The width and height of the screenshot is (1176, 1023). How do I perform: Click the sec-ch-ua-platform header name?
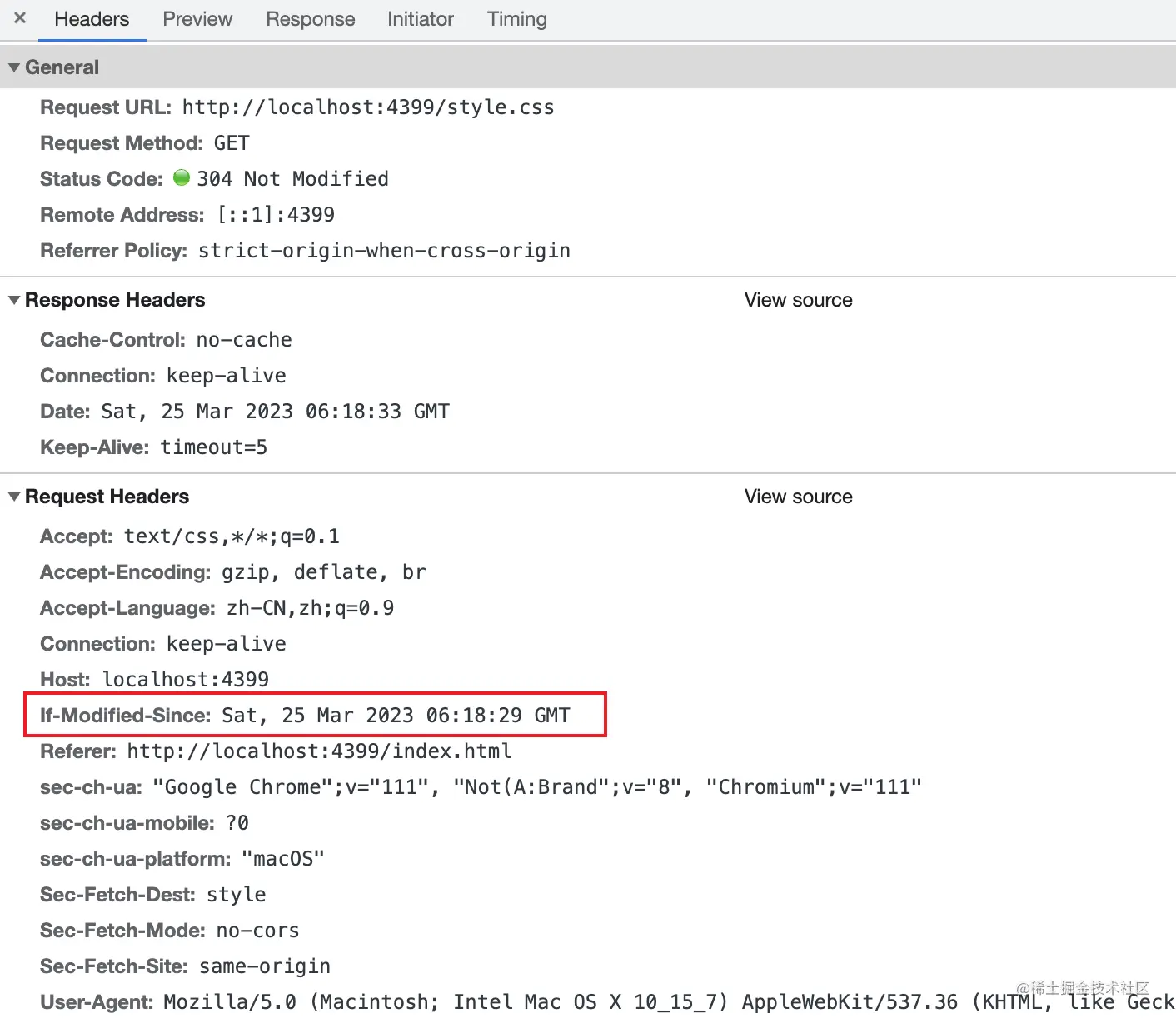(136, 859)
